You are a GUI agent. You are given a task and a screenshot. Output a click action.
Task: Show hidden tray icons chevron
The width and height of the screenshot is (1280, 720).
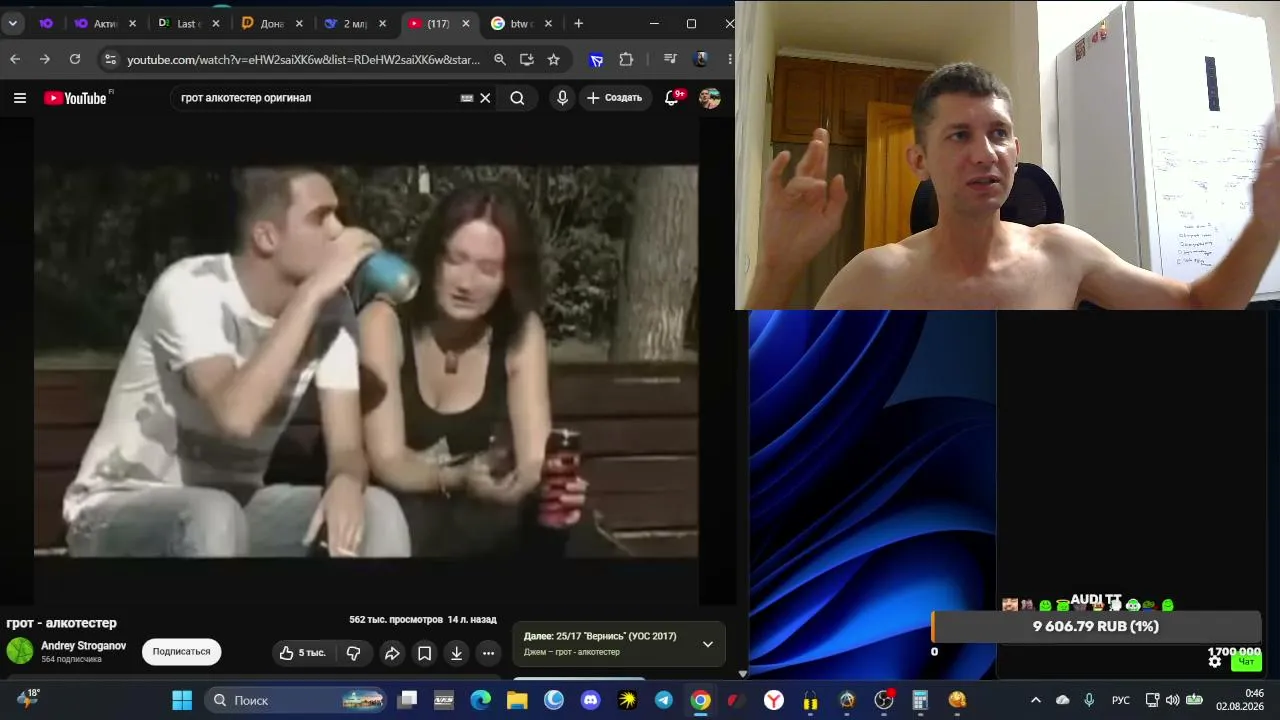pos(1036,700)
